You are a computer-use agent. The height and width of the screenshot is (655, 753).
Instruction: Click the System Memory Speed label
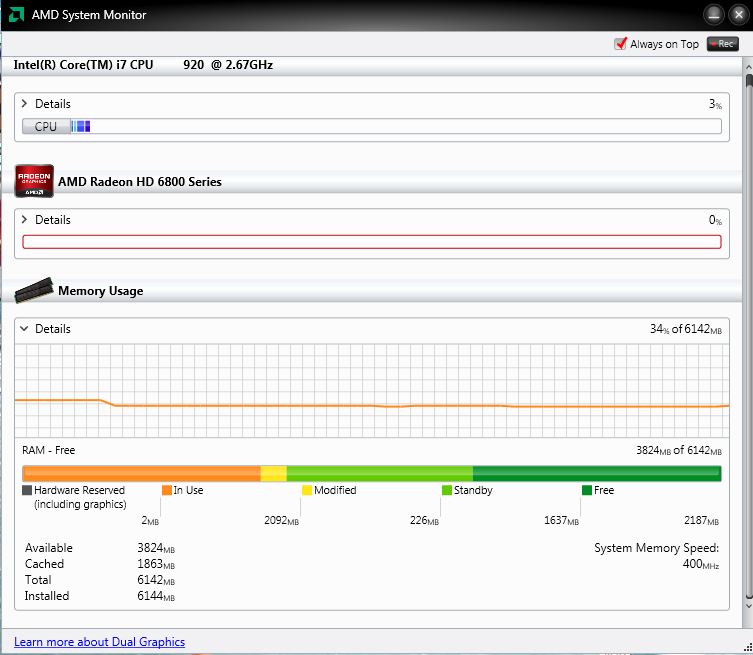pyautogui.click(x=656, y=548)
